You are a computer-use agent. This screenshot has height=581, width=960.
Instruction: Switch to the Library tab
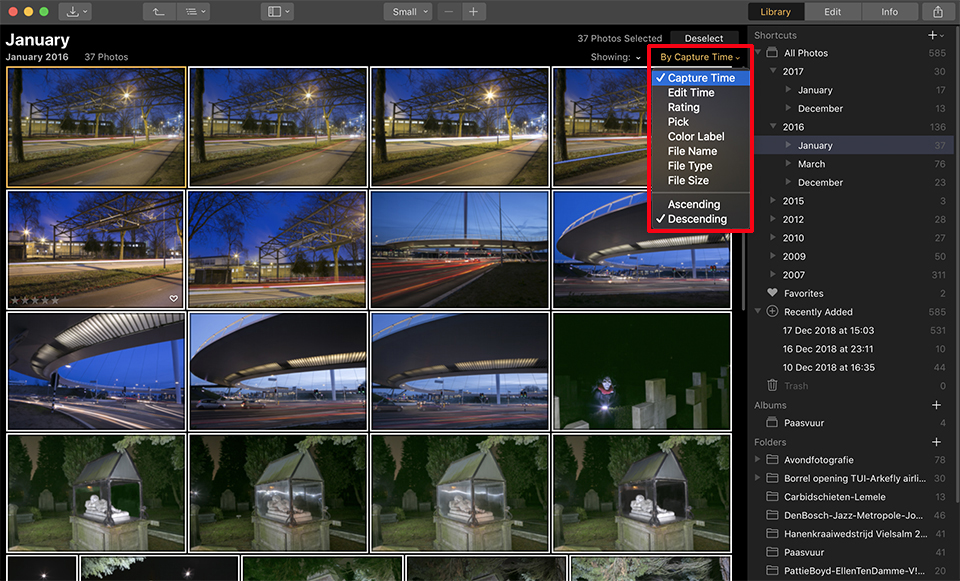click(x=776, y=12)
